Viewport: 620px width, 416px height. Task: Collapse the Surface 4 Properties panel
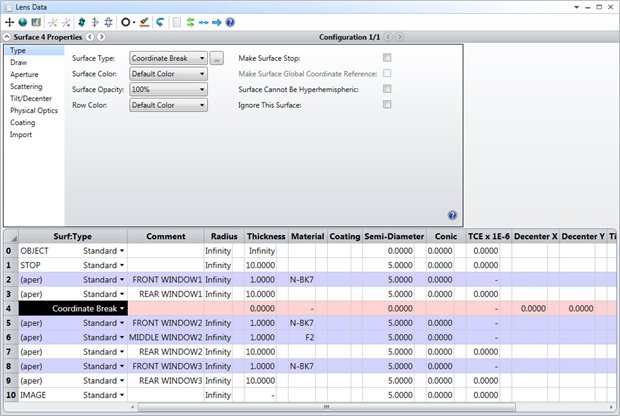point(7,37)
